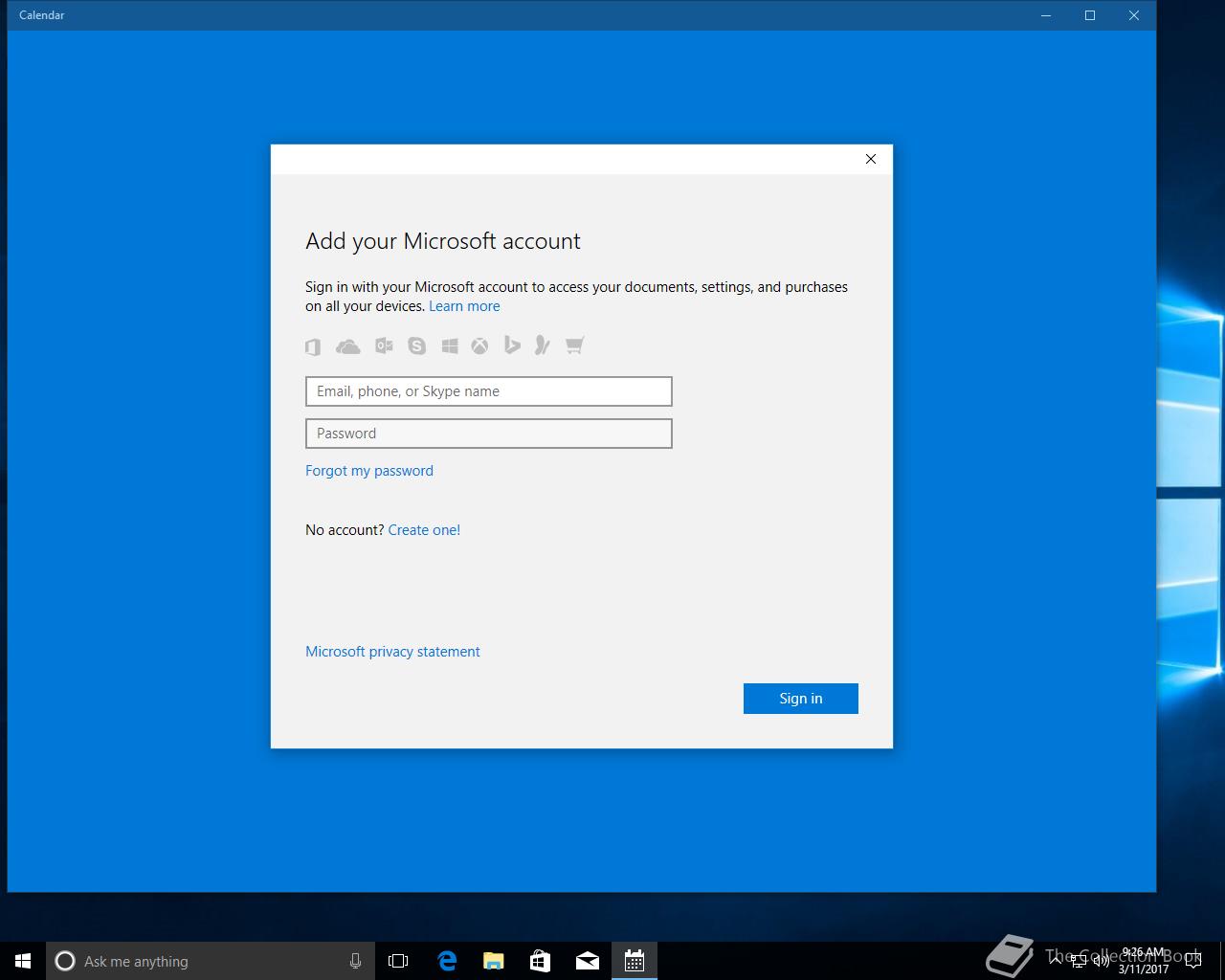Image resolution: width=1225 pixels, height=980 pixels.
Task: Click Forgot my password link
Action: [369, 471]
